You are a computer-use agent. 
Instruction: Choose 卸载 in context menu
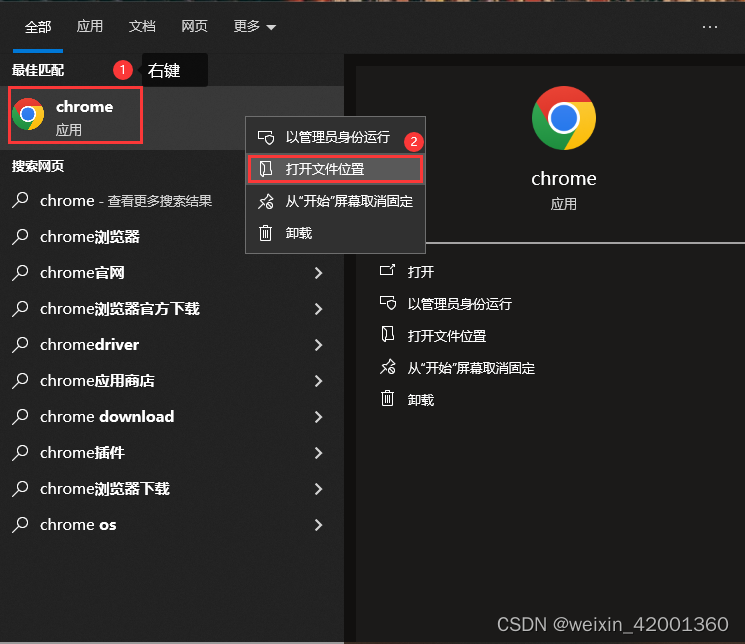click(x=335, y=233)
